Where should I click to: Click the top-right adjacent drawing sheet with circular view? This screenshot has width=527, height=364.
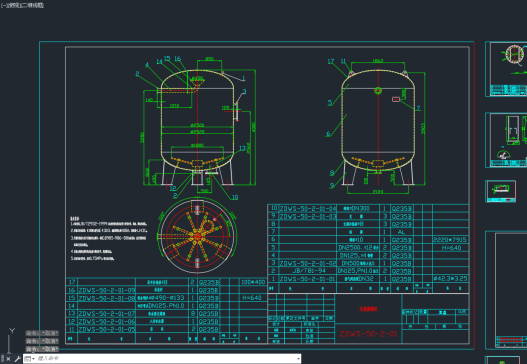[x=506, y=69]
